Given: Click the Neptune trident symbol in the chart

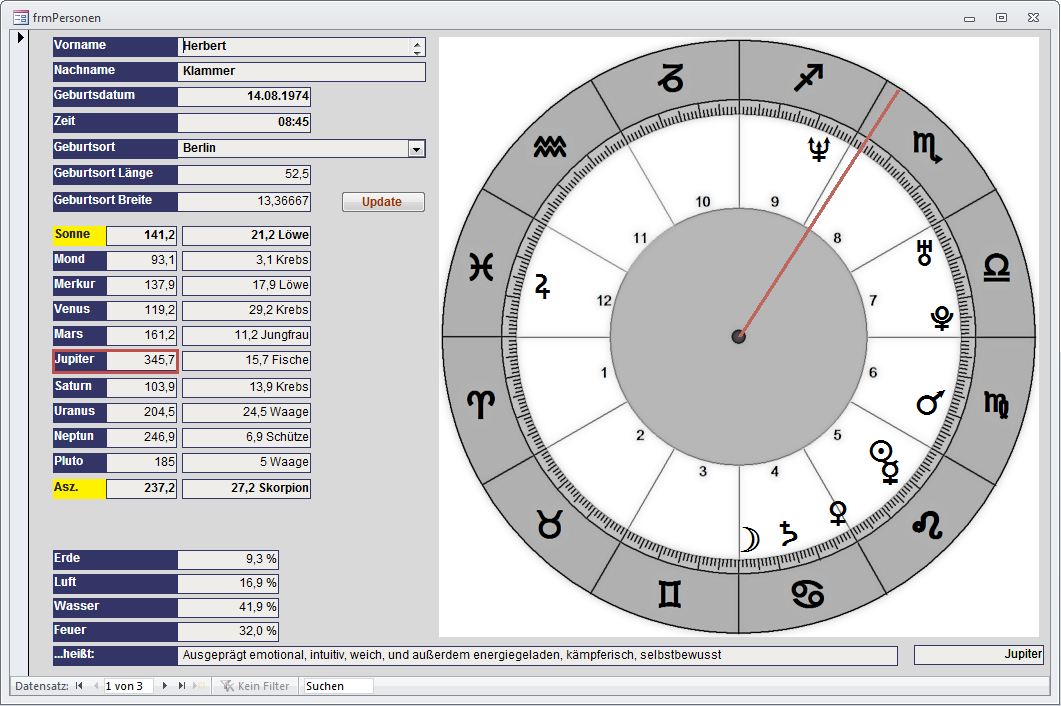Looking at the screenshot, I should pyautogui.click(x=819, y=149).
